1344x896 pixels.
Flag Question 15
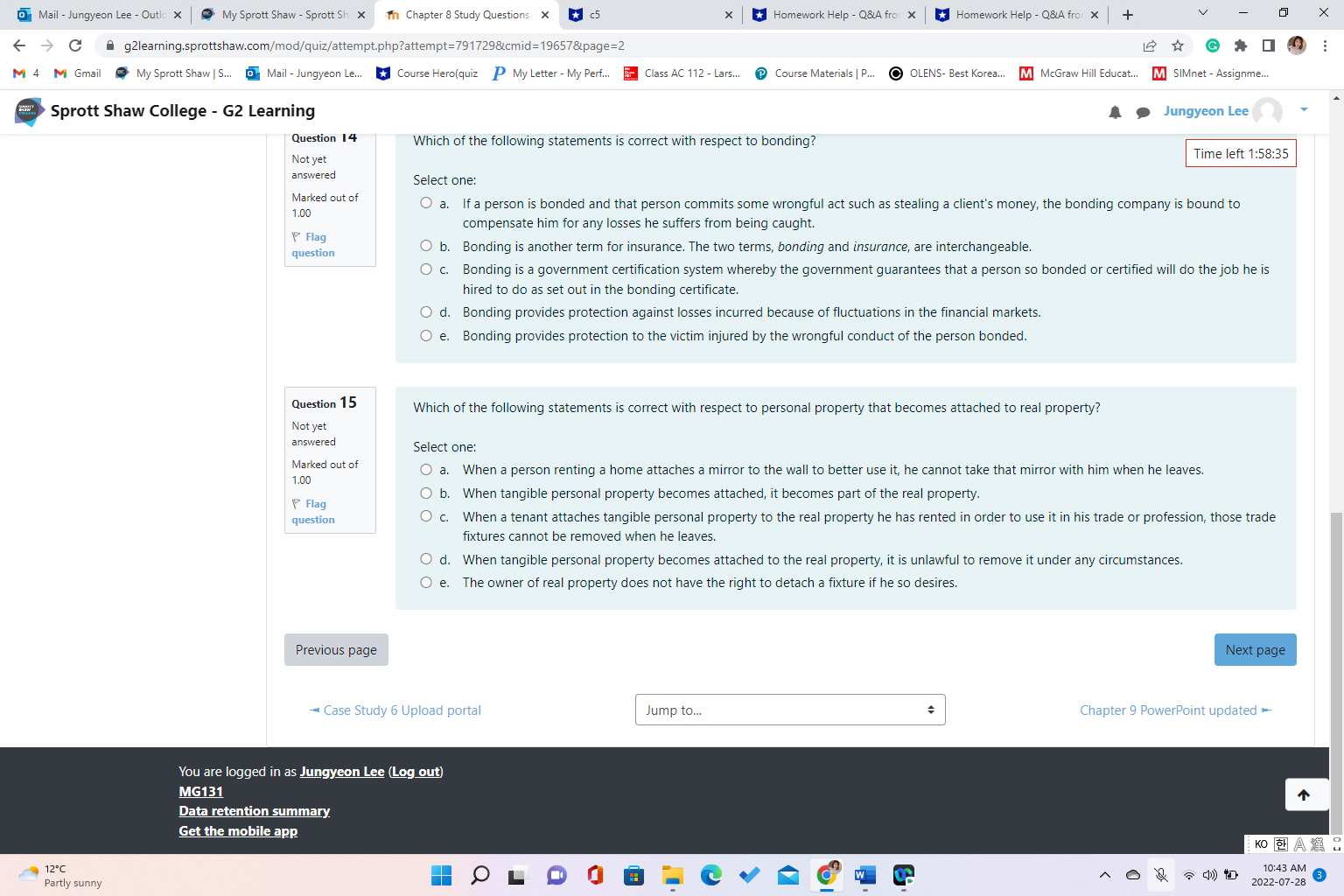pos(311,511)
